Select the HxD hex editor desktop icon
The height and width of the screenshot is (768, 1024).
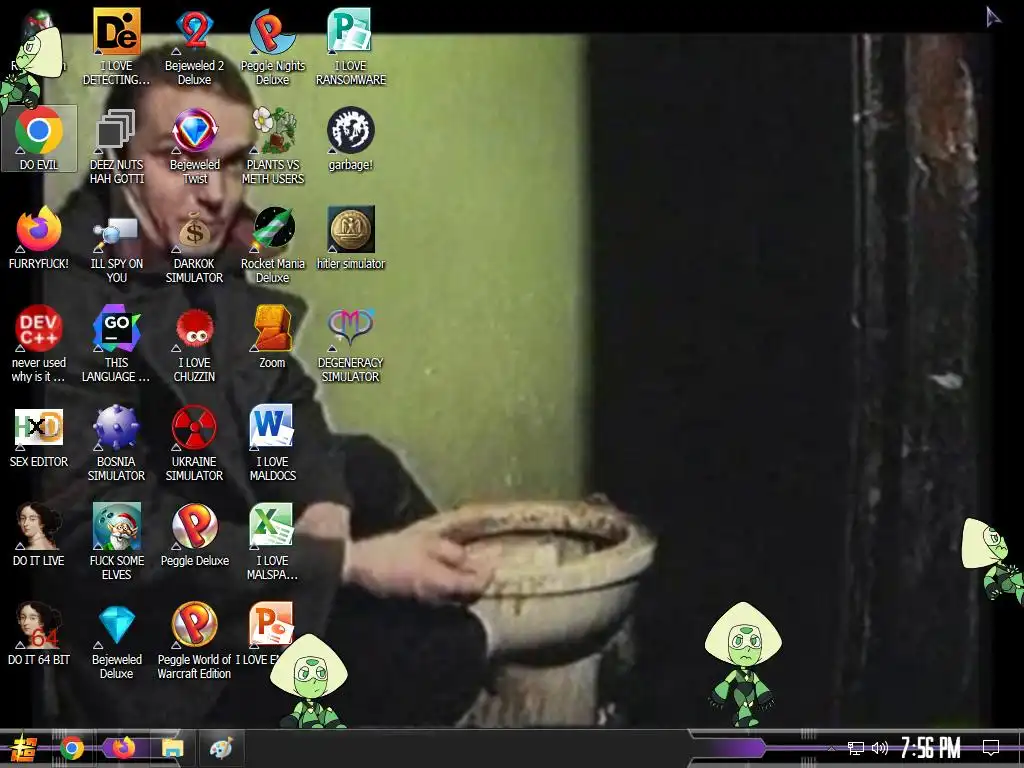click(39, 427)
